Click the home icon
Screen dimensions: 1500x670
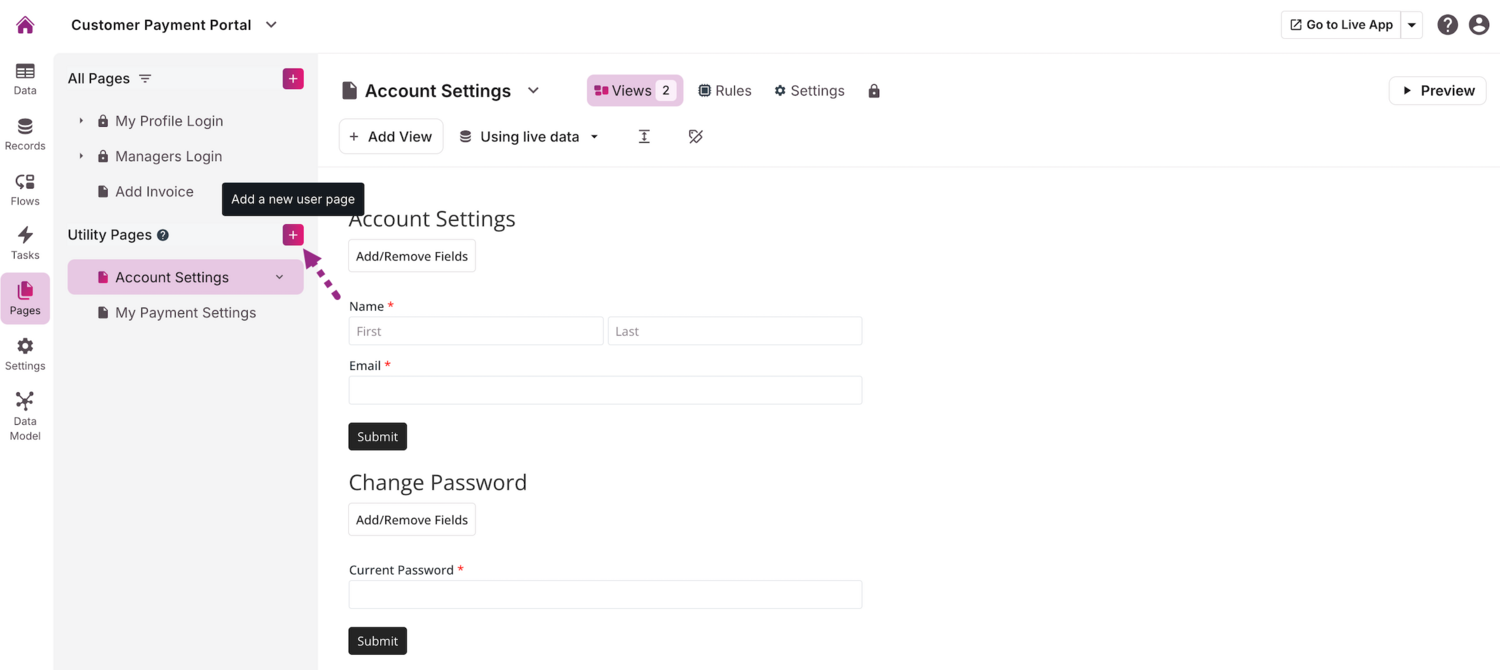pyautogui.click(x=25, y=25)
